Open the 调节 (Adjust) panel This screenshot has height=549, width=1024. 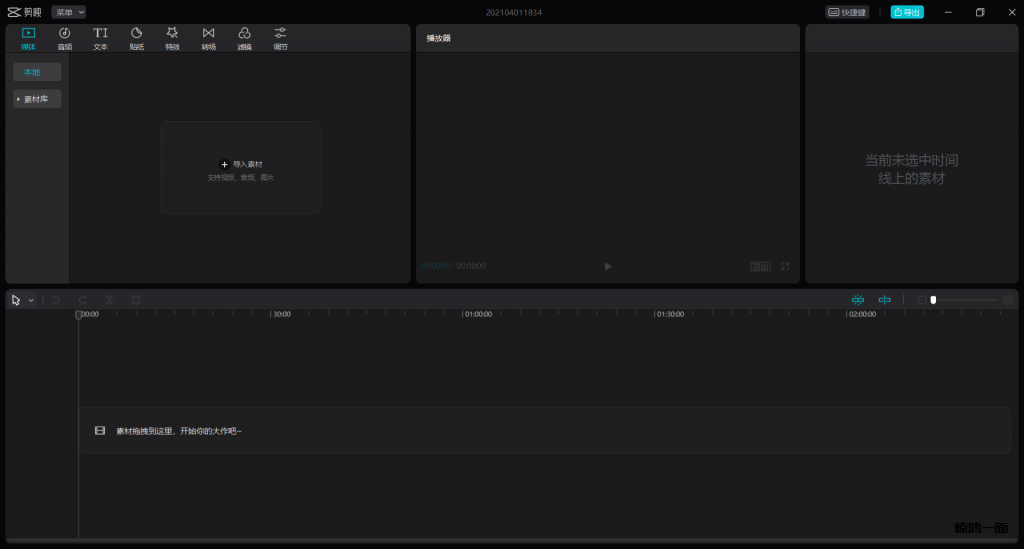(x=280, y=38)
